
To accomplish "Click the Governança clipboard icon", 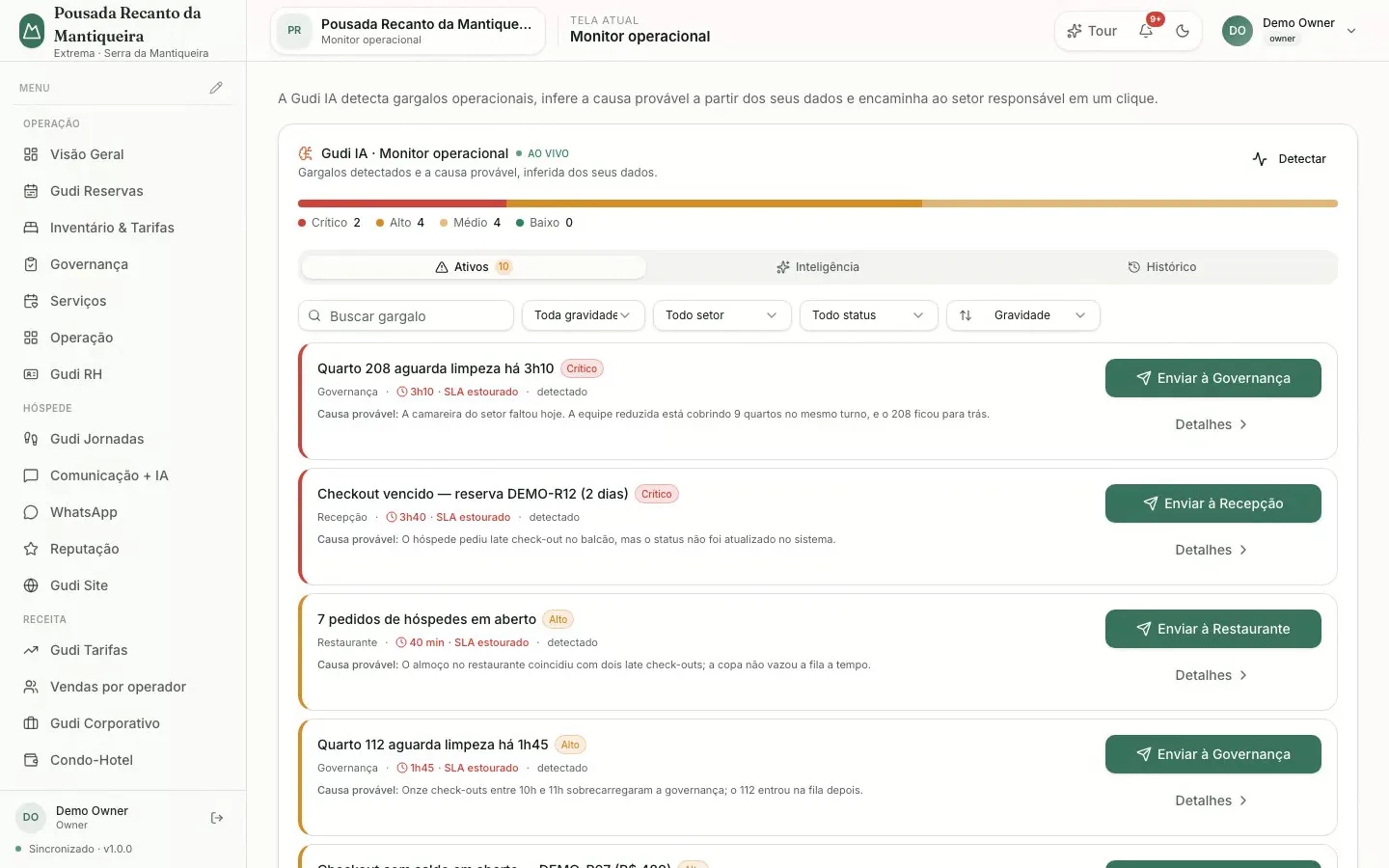I will (31, 264).
